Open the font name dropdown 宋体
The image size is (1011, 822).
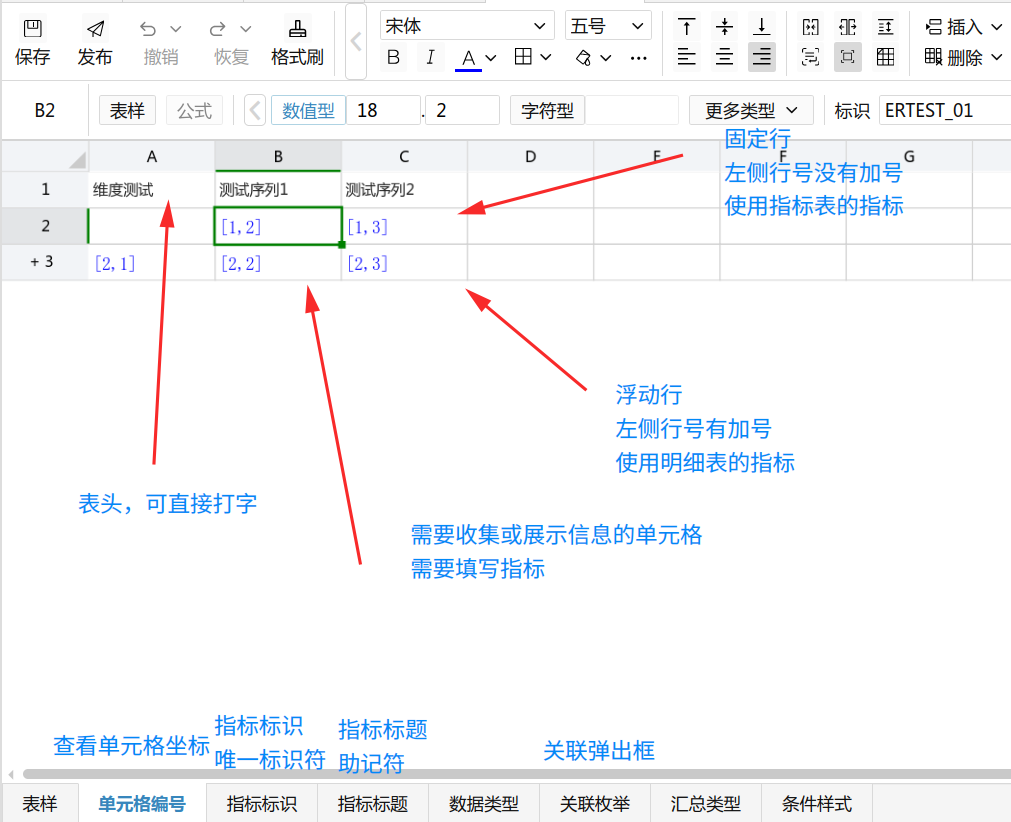click(x=467, y=26)
